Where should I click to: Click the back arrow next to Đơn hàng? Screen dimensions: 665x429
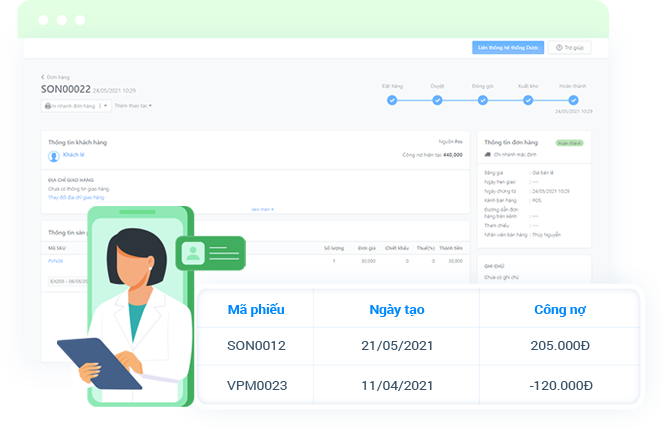pyautogui.click(x=43, y=76)
